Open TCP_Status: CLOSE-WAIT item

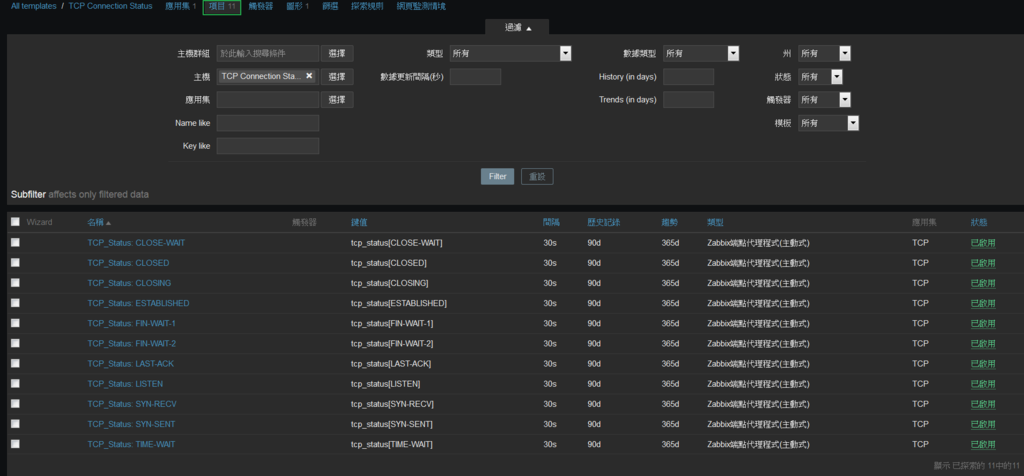(136, 243)
